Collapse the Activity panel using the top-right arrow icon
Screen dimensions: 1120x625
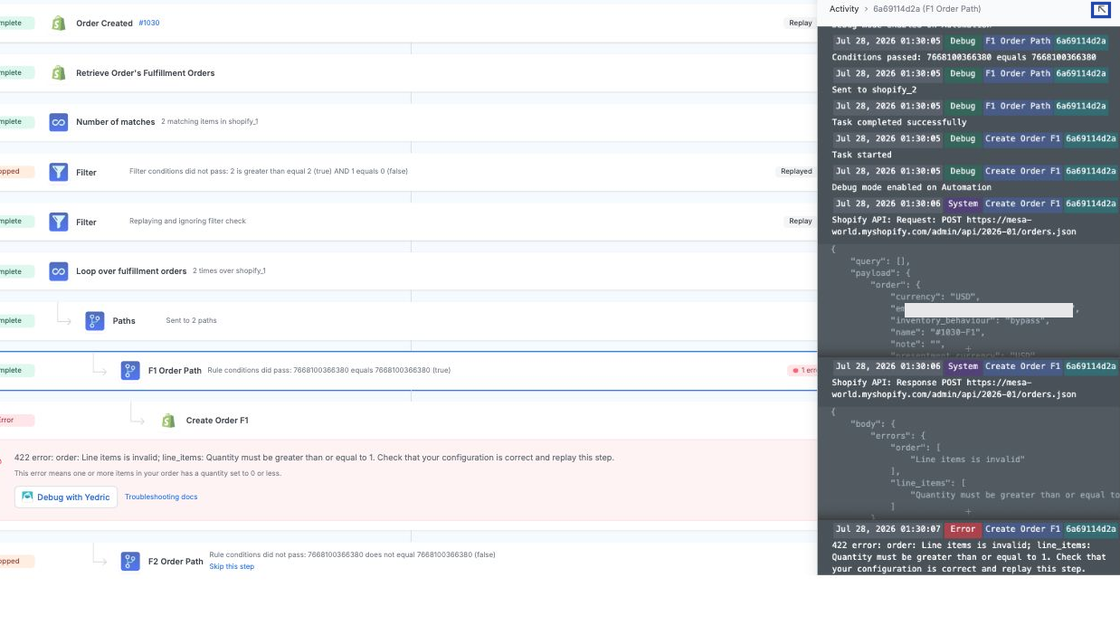1101,9
